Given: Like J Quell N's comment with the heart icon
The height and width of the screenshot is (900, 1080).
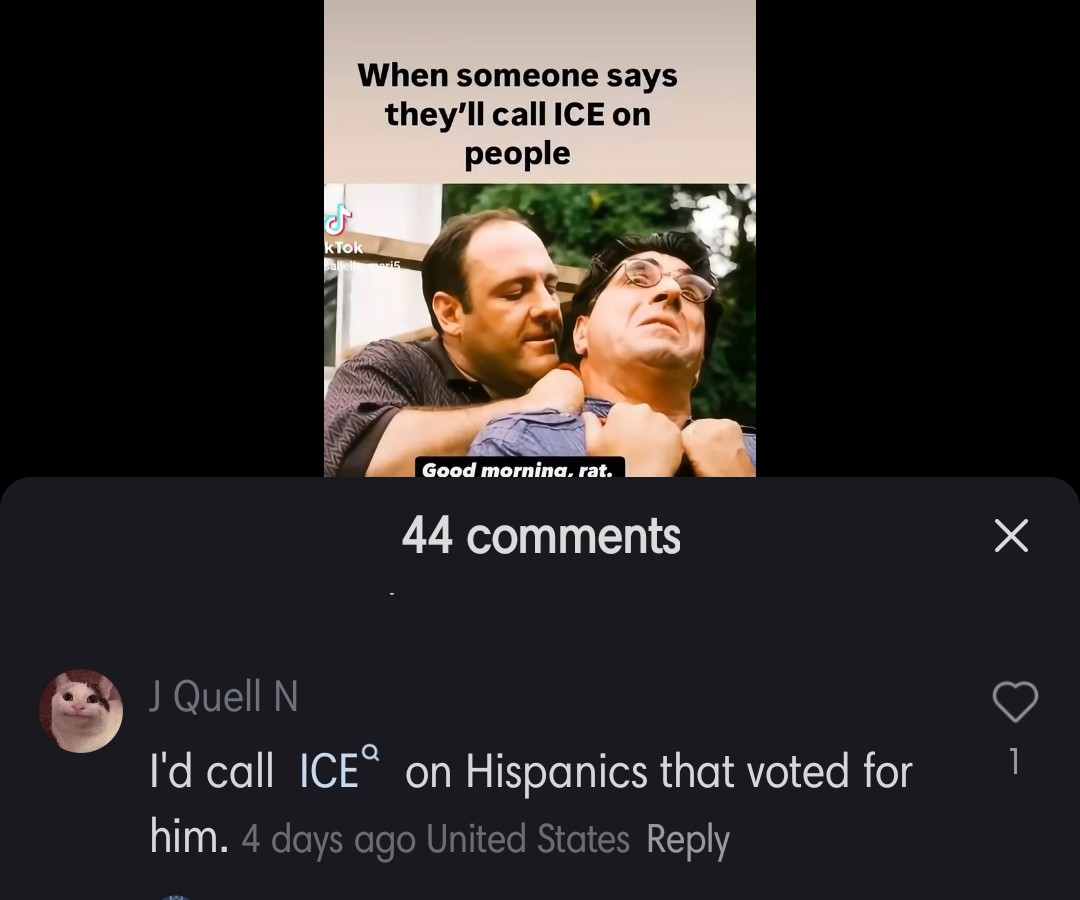Looking at the screenshot, I should 1015,702.
